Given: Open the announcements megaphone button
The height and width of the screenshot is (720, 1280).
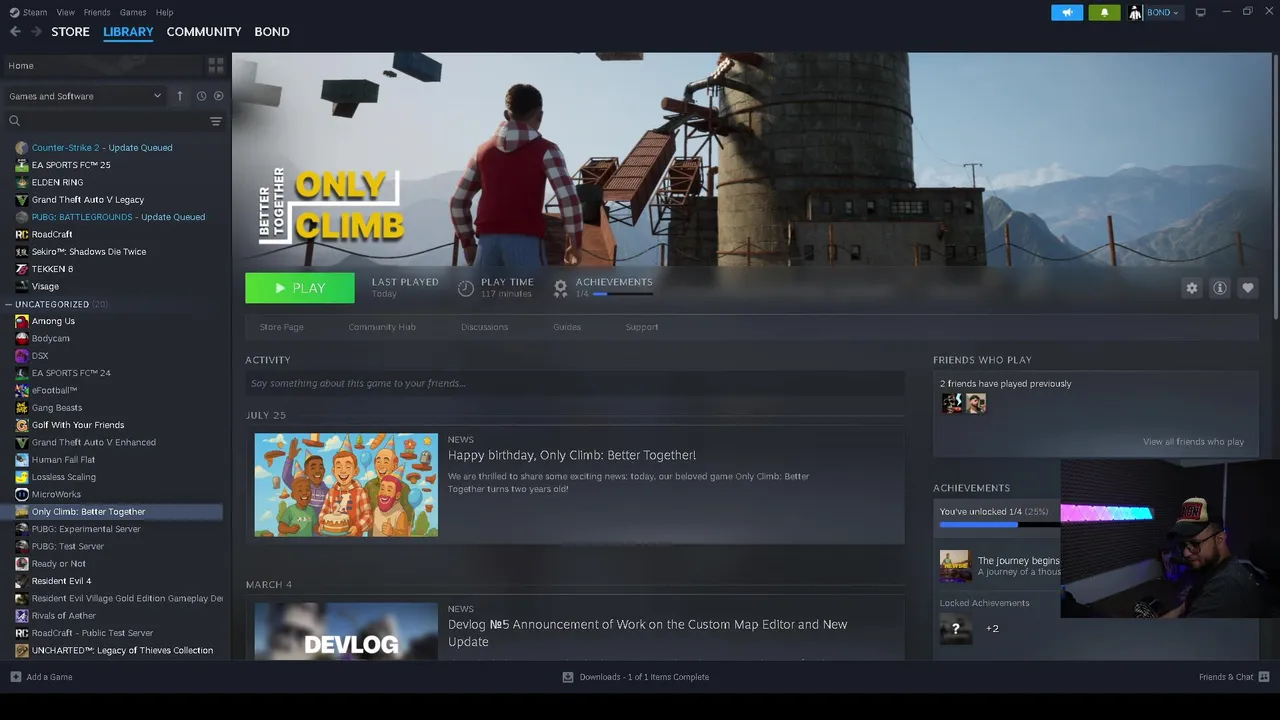Looking at the screenshot, I should tap(1067, 12).
